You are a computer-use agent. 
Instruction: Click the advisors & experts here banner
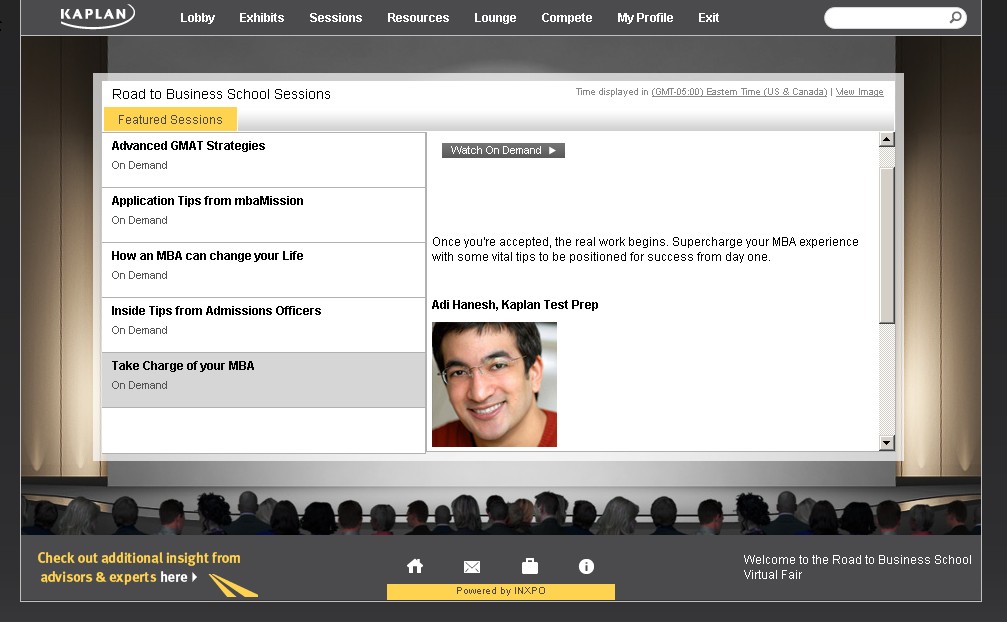click(139, 568)
